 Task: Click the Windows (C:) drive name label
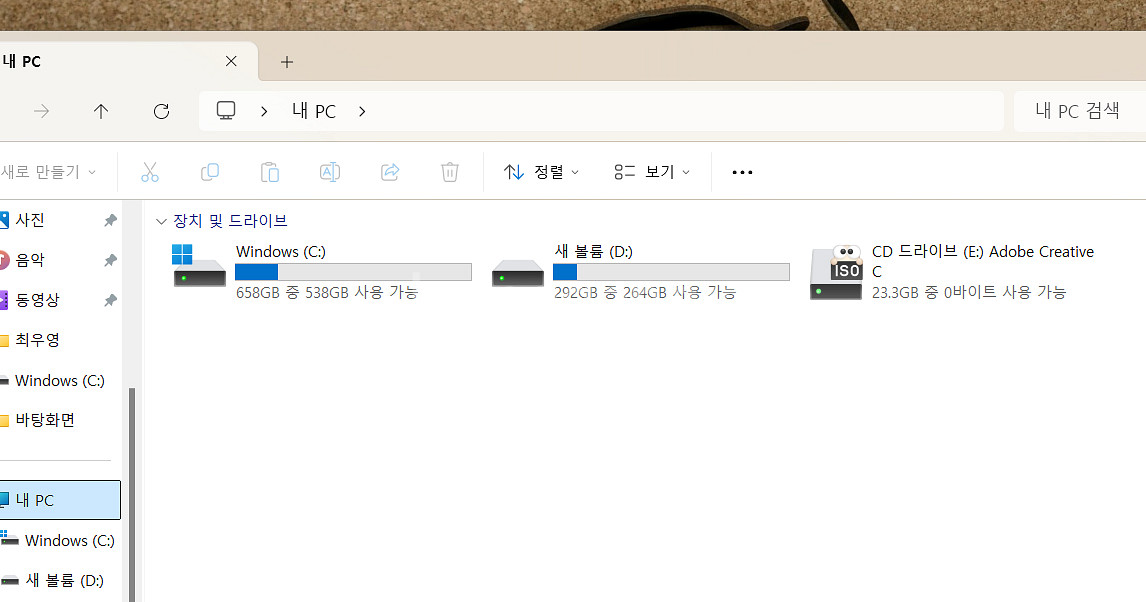281,252
